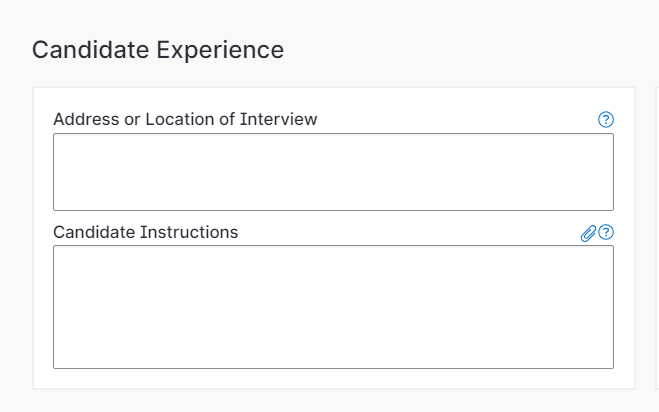Click the 'Address or Location of Interview' label
The height and width of the screenshot is (412, 659).
point(185,119)
